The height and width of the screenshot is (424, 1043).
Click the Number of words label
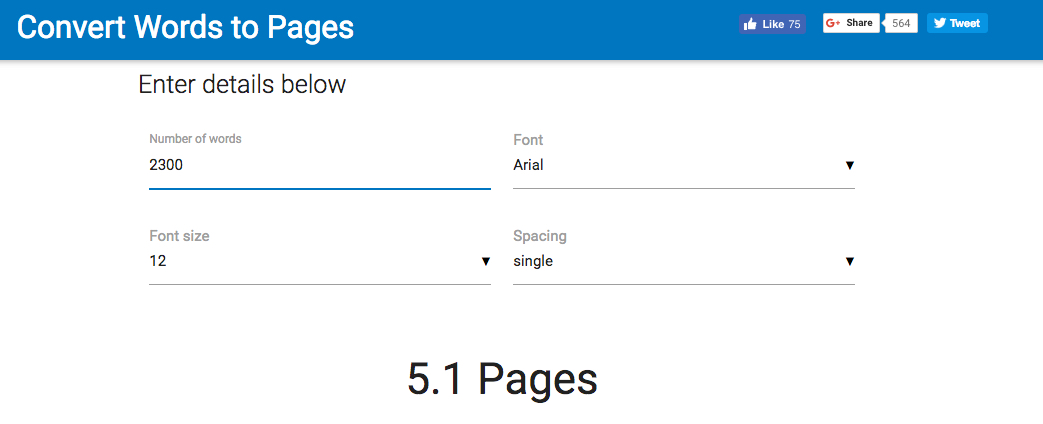195,139
